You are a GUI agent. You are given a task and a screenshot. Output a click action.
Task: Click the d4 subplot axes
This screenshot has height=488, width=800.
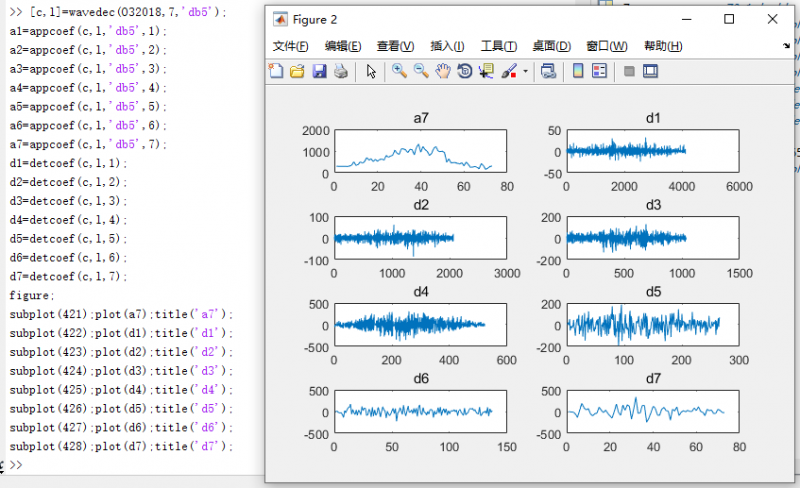[x=420, y=324]
